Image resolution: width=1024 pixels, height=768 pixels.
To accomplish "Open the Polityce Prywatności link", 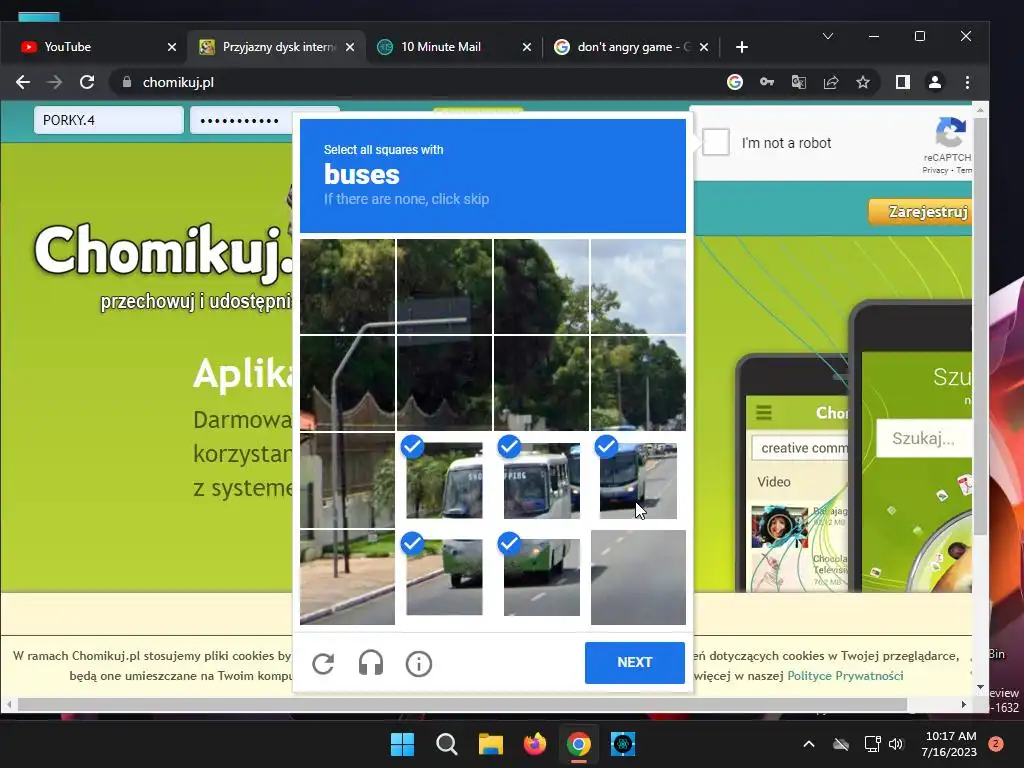I will [x=845, y=676].
